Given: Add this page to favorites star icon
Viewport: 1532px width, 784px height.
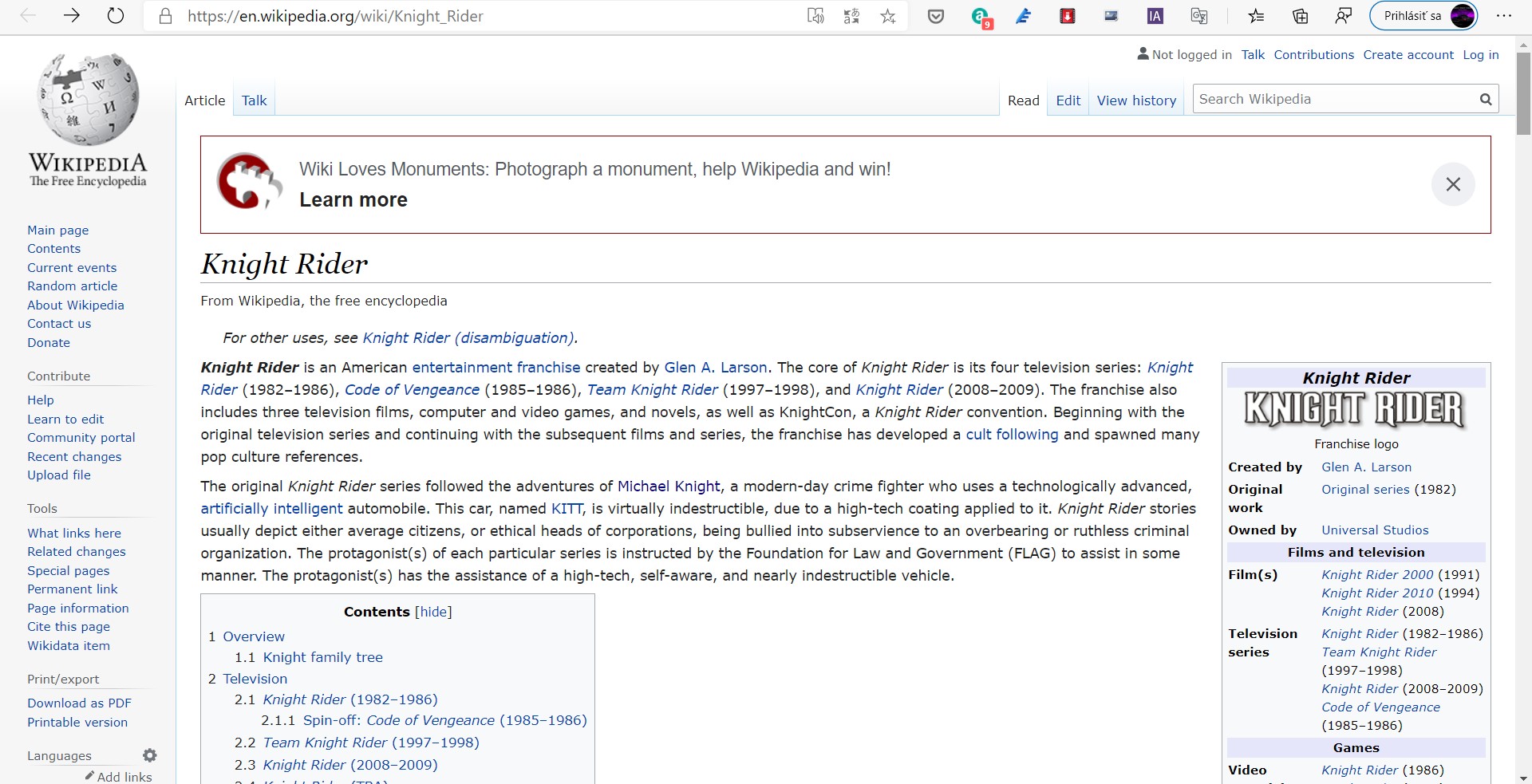Looking at the screenshot, I should click(x=888, y=16).
